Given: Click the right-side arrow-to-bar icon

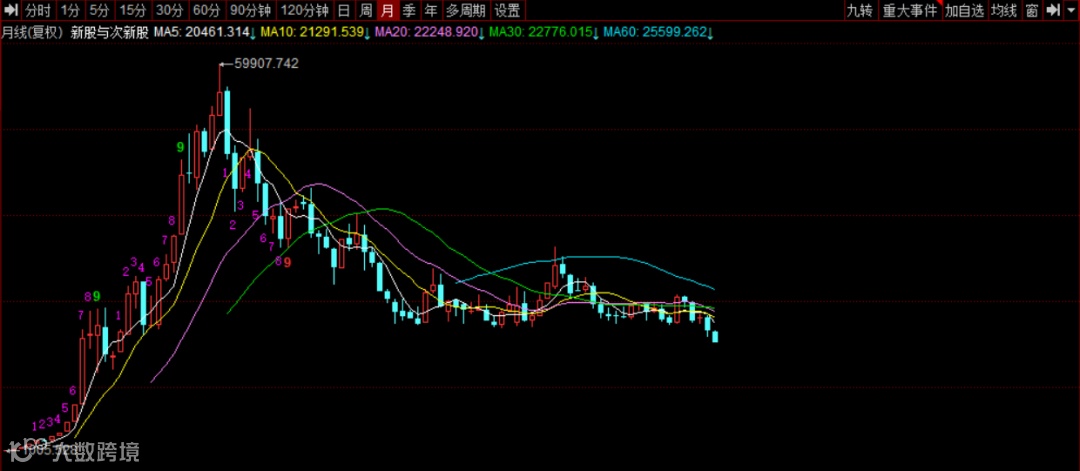Looking at the screenshot, I should click(x=1052, y=10).
